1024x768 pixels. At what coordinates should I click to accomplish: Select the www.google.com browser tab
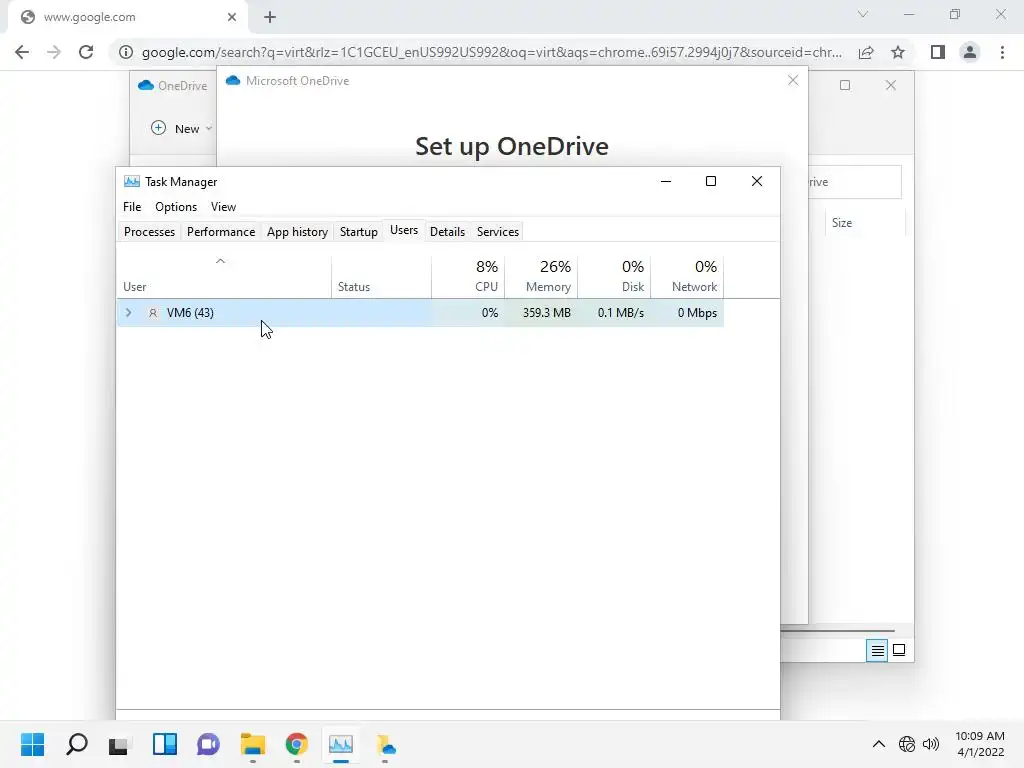(129, 18)
